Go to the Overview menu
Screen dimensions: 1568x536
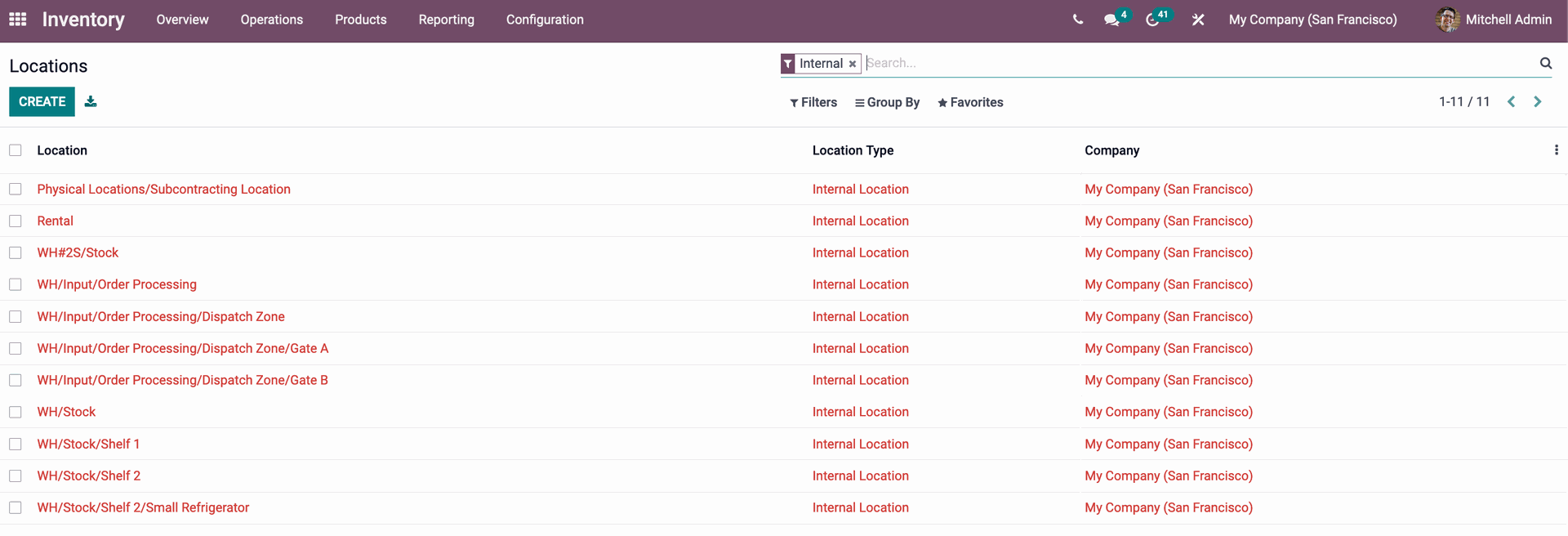(182, 20)
